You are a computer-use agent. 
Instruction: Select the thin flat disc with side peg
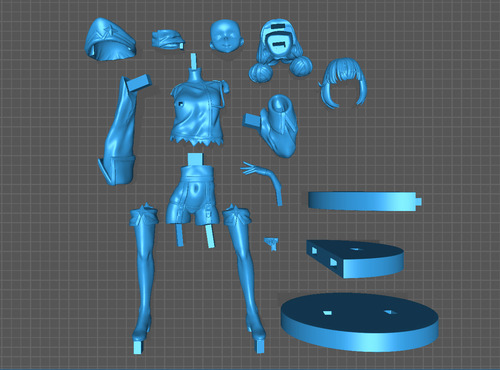[364, 201]
